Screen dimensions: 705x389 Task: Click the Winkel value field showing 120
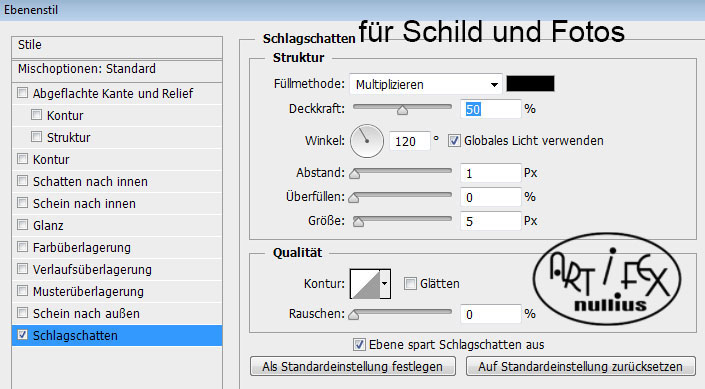coord(410,142)
